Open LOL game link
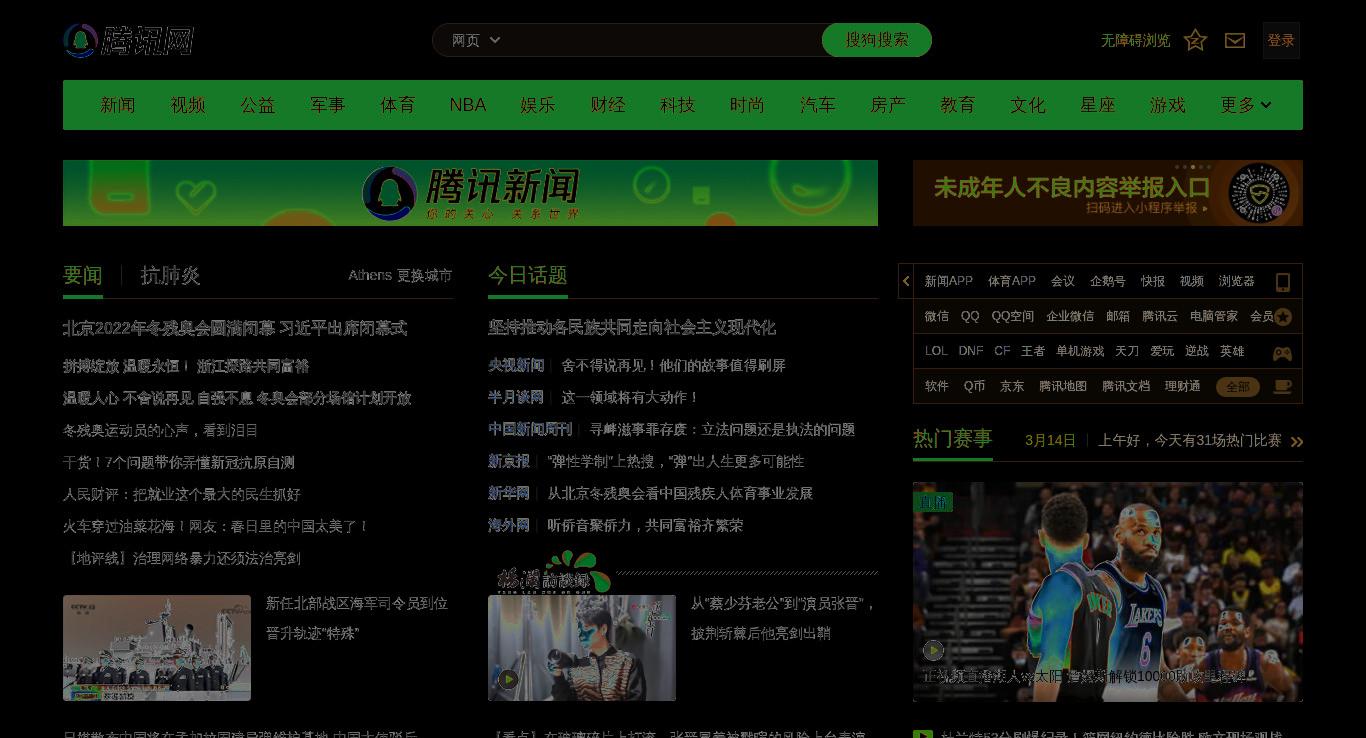This screenshot has width=1366, height=738. pyautogui.click(x=936, y=351)
